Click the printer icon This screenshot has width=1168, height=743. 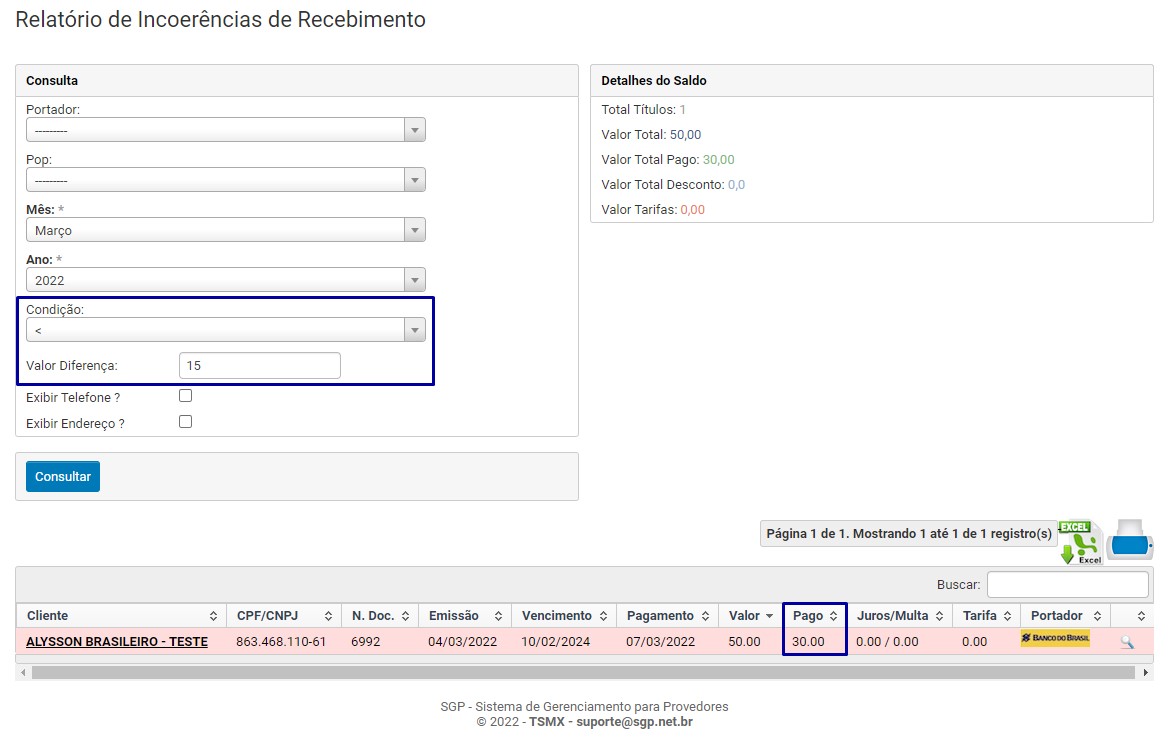(1130, 540)
